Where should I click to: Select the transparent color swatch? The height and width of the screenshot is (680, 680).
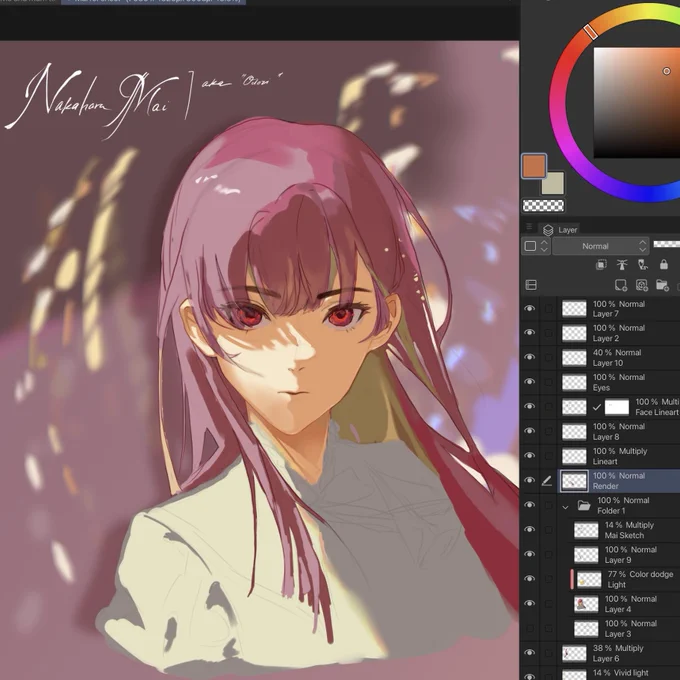coord(543,206)
